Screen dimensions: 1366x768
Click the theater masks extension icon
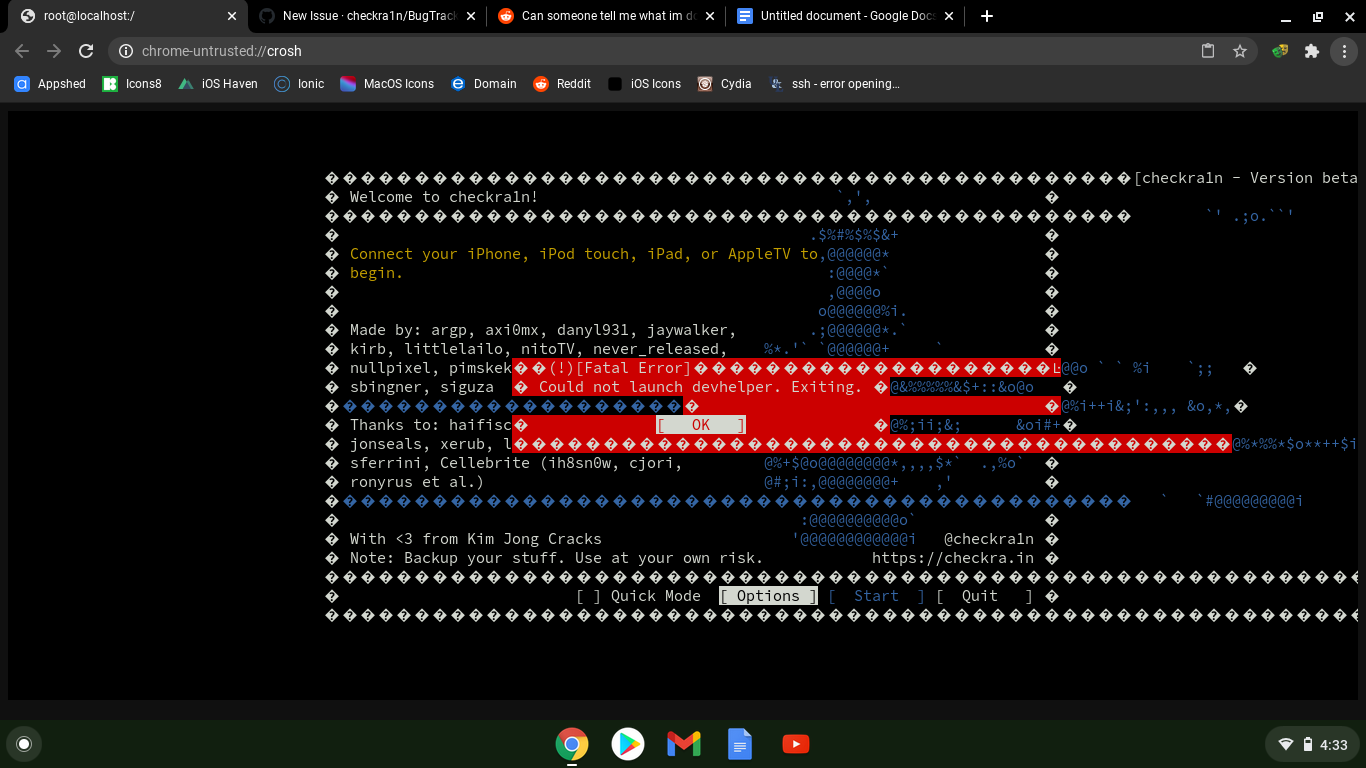pos(1280,51)
